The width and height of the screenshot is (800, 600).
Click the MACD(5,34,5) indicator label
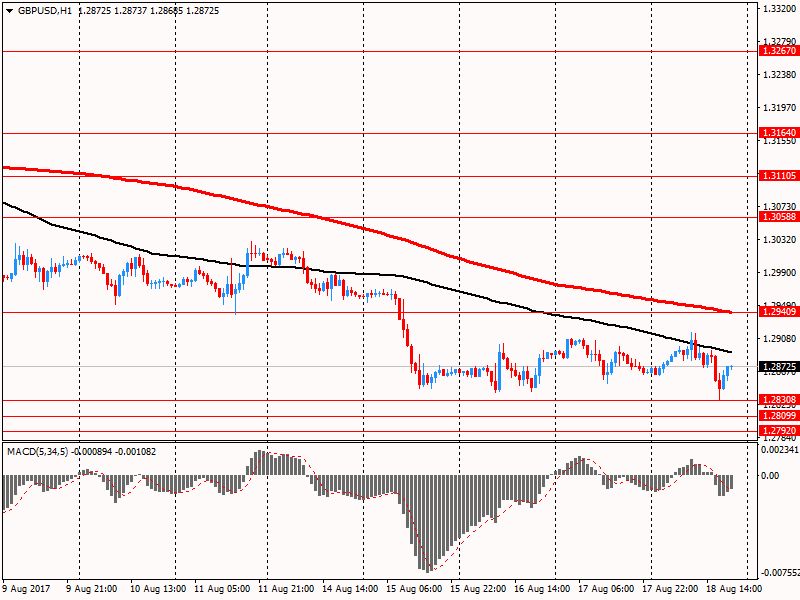click(x=38, y=452)
